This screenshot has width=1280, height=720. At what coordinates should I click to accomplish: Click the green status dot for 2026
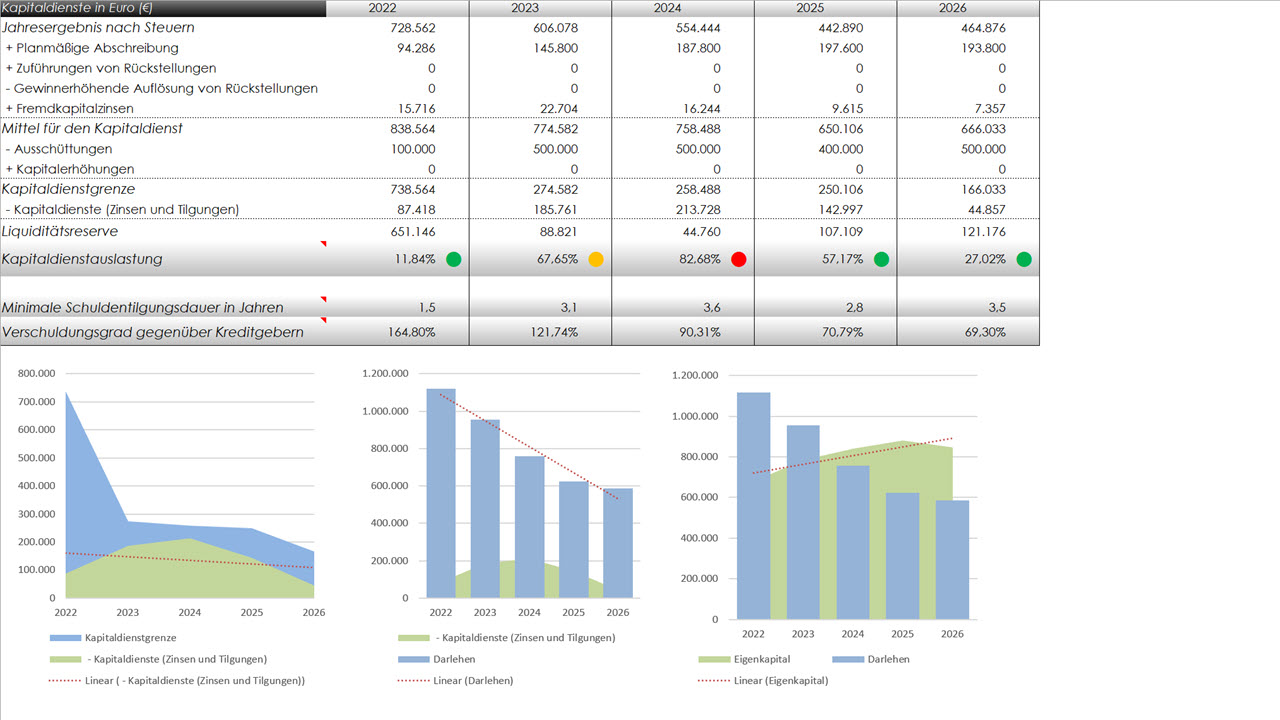(1024, 260)
